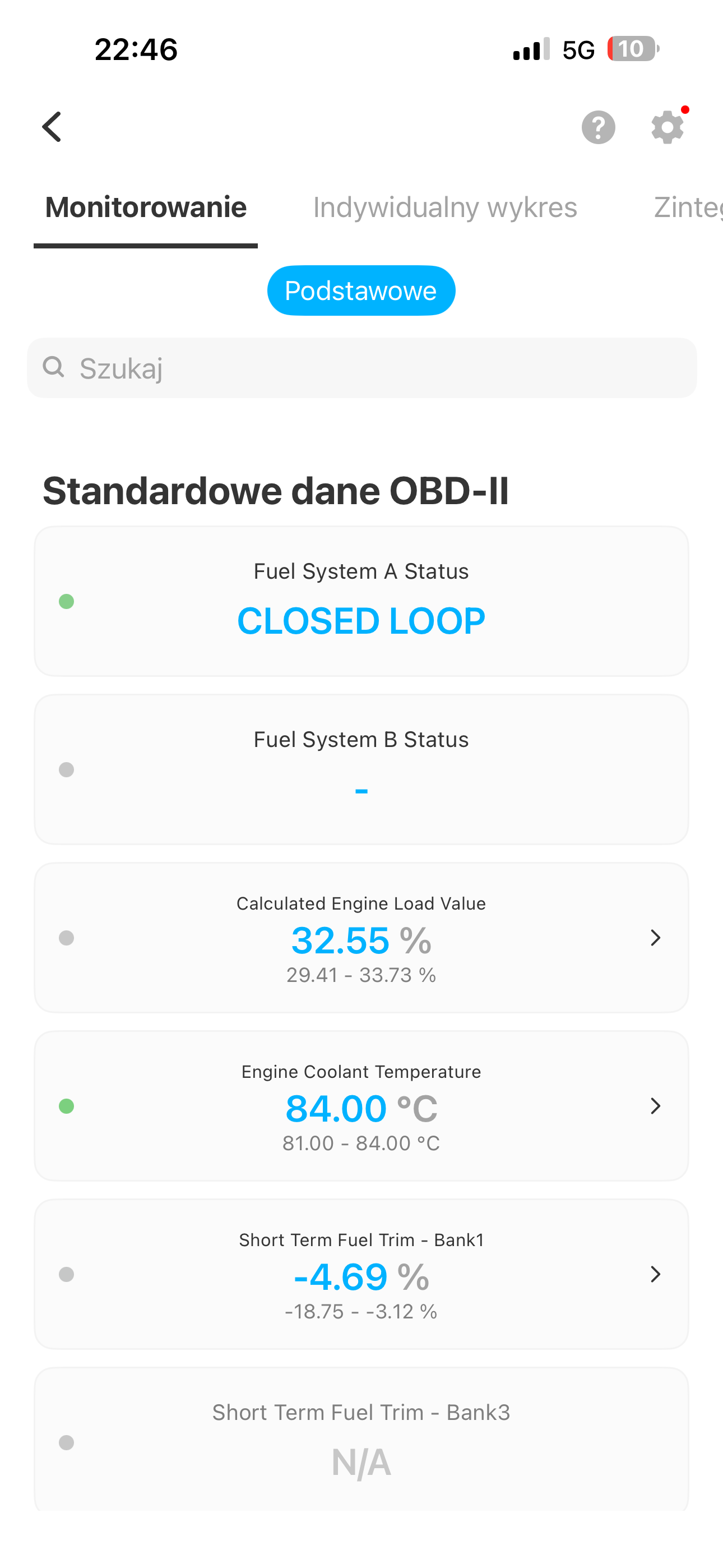Open settings gear icon
The height and width of the screenshot is (1568, 723).
tap(668, 127)
